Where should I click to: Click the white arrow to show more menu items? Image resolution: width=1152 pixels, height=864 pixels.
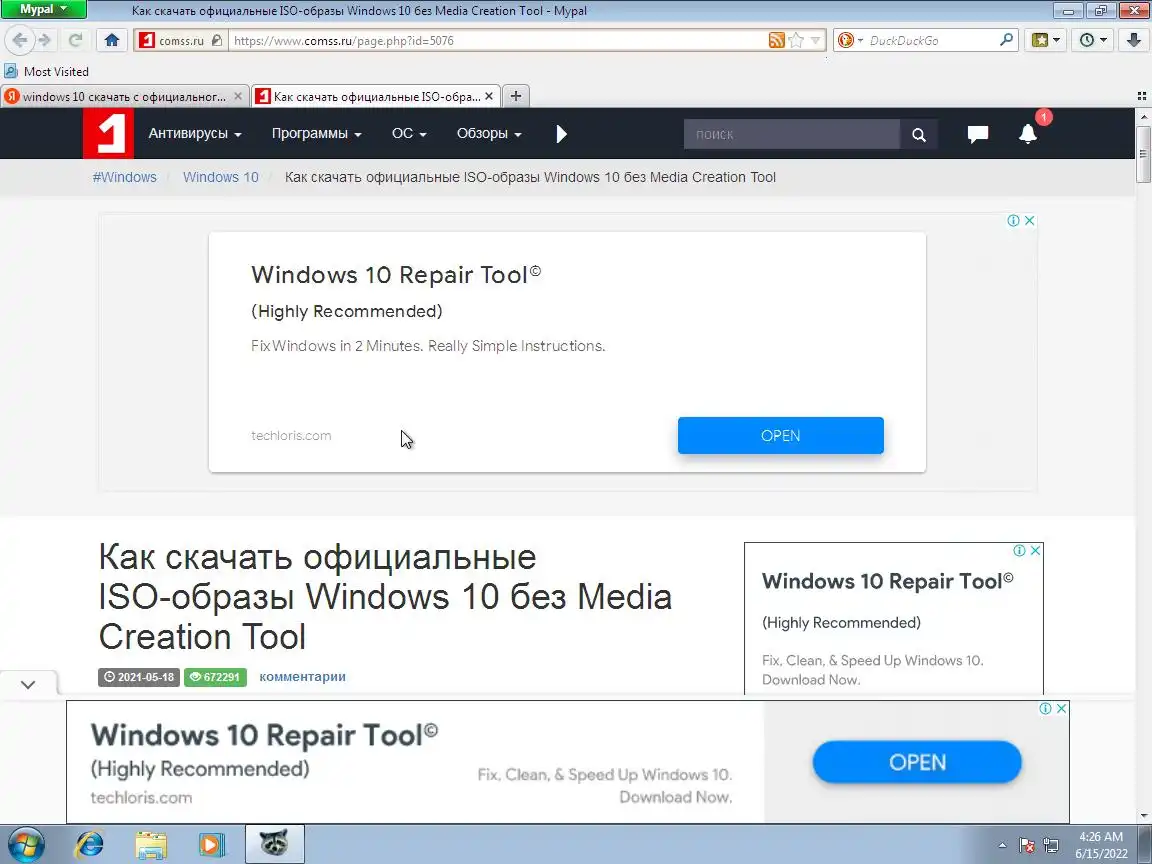point(561,134)
